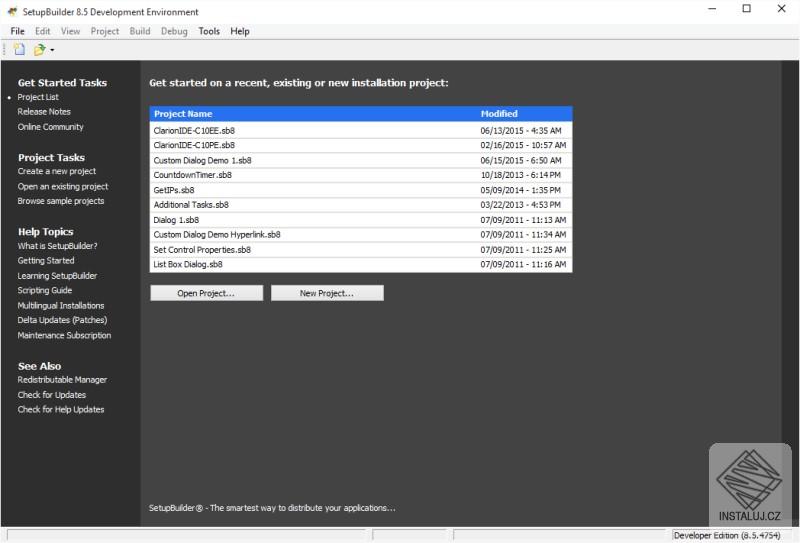Maximize the SetupBuilder window
The height and width of the screenshot is (543, 800).
[746, 9]
